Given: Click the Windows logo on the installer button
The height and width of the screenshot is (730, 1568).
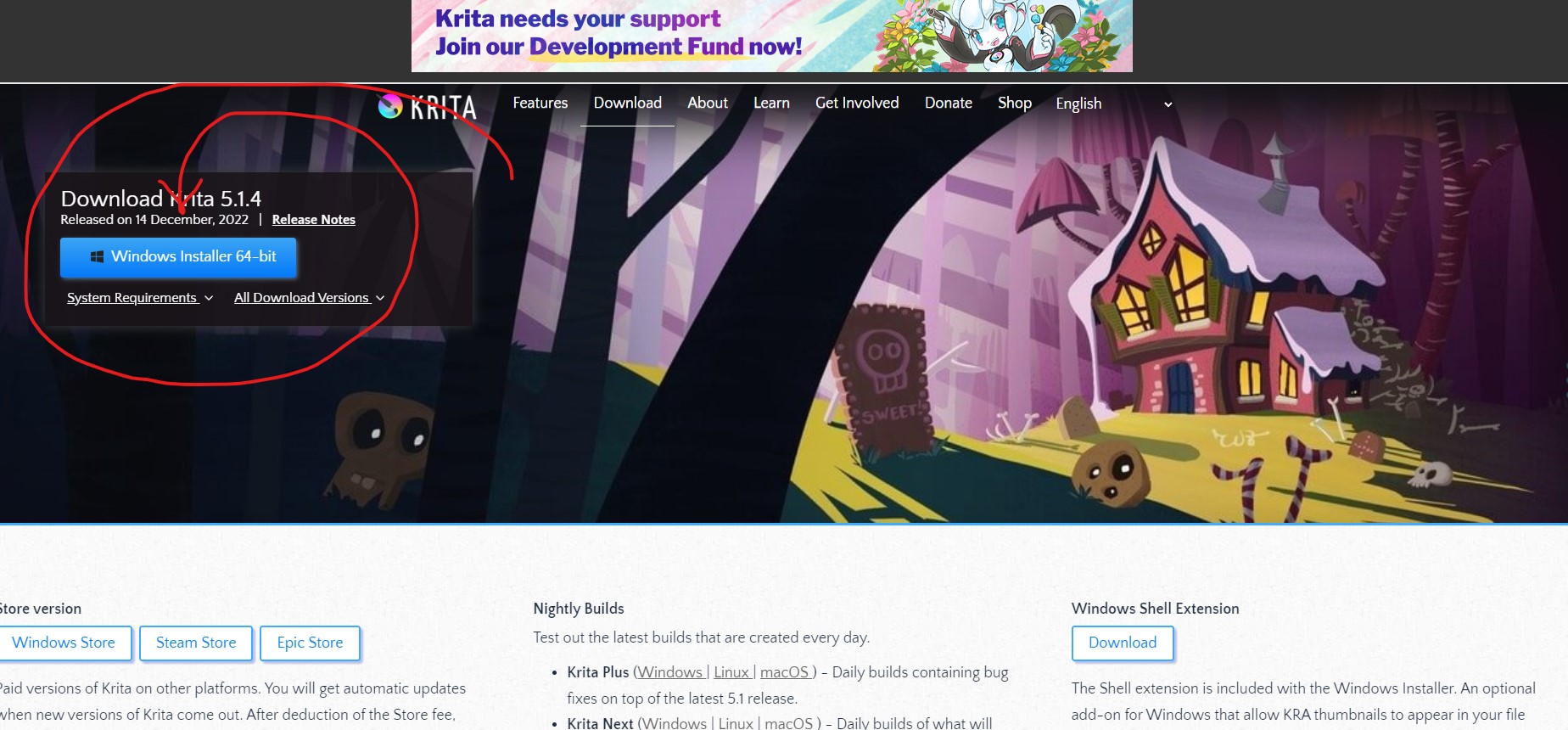Looking at the screenshot, I should click(97, 256).
